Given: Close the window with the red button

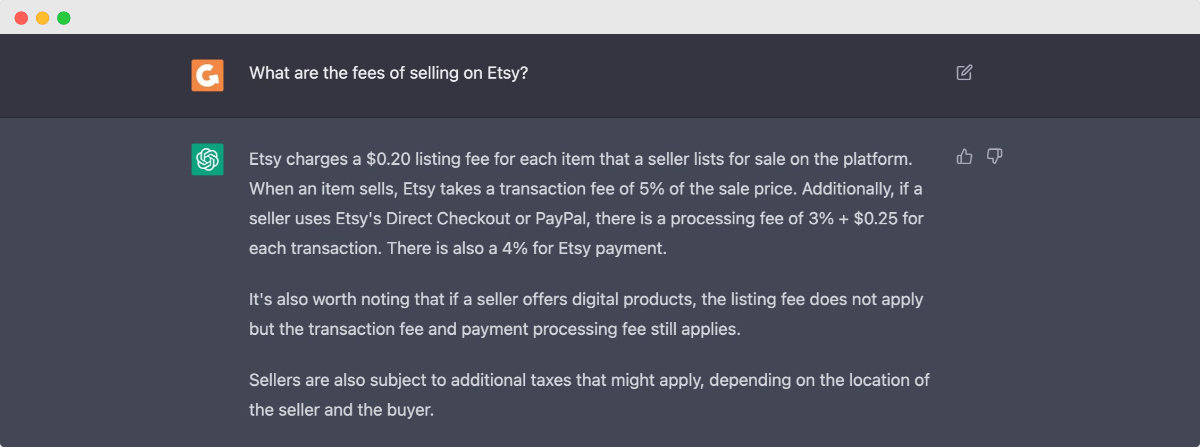Looking at the screenshot, I should click(21, 18).
